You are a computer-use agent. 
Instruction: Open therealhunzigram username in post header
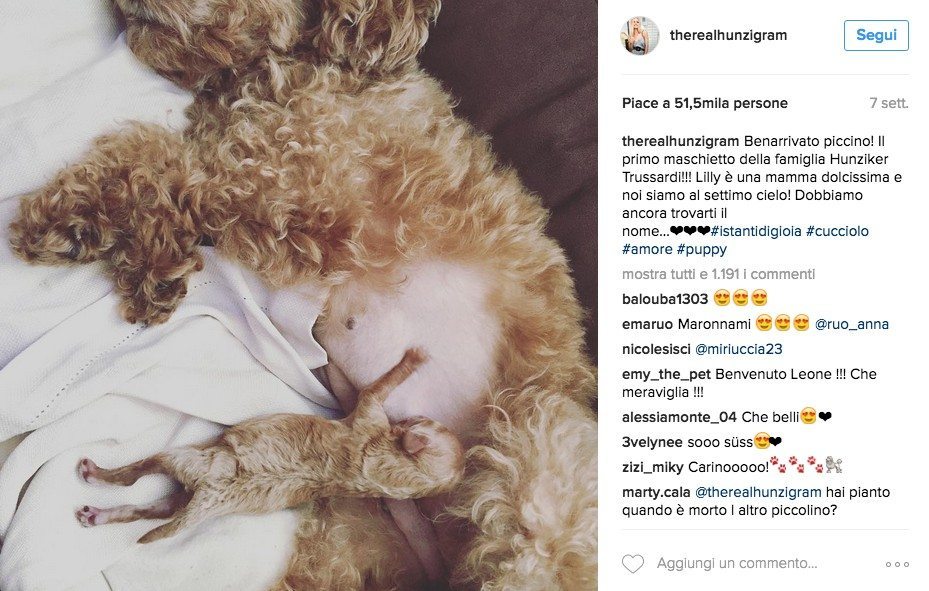point(728,36)
